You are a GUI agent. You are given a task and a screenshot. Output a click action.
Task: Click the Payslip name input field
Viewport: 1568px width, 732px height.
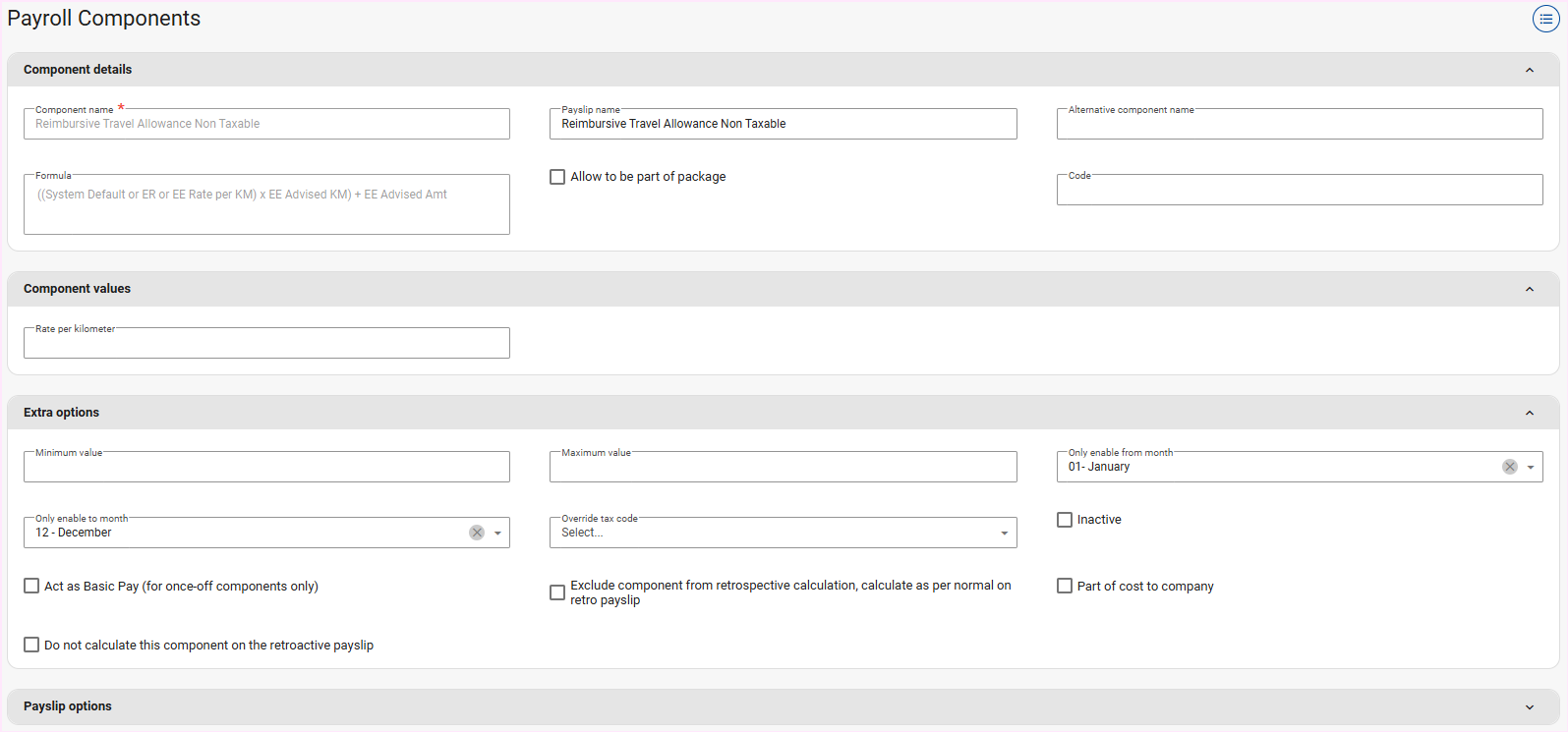click(783, 124)
